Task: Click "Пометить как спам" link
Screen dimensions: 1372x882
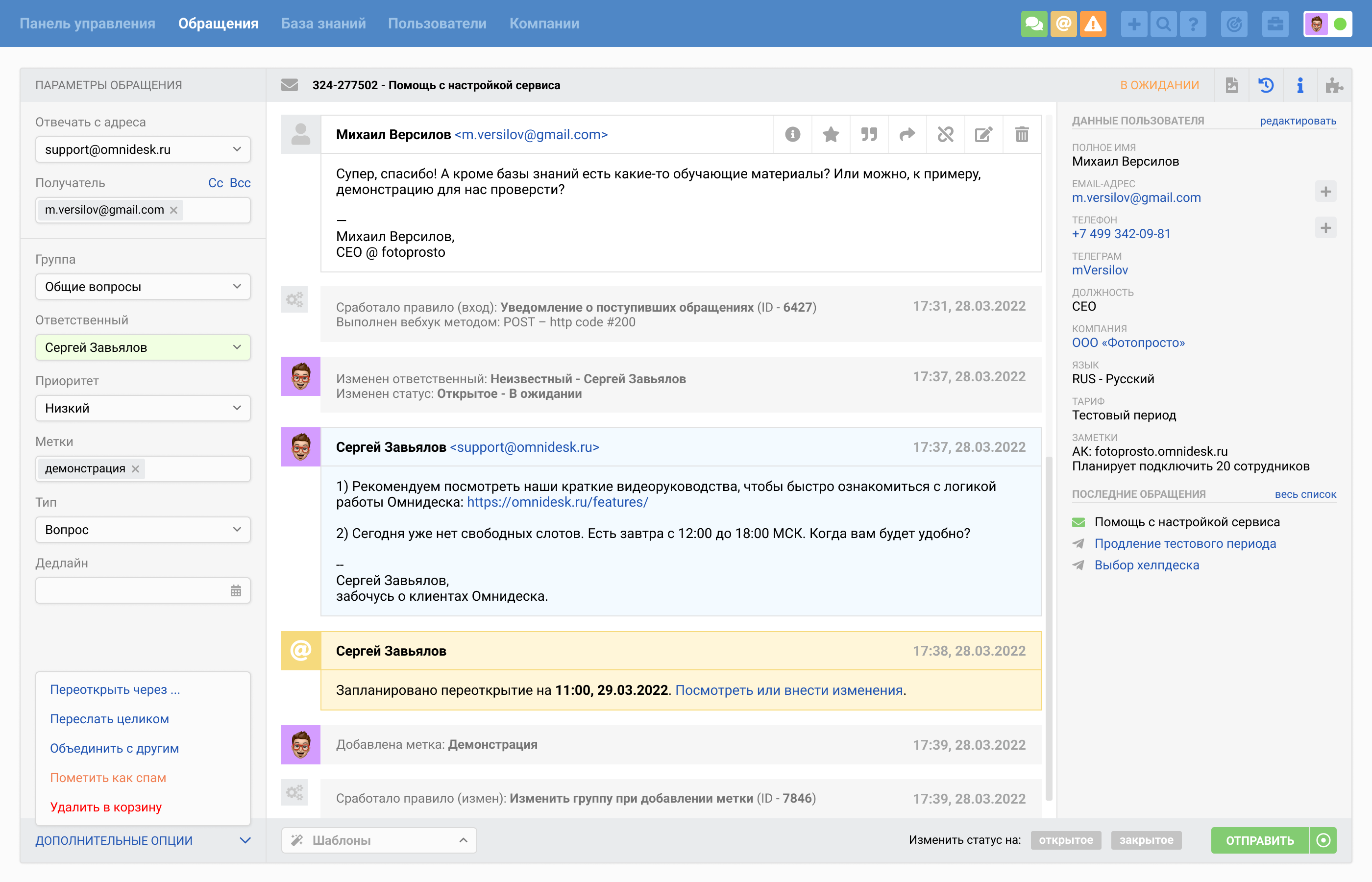Action: click(108, 777)
